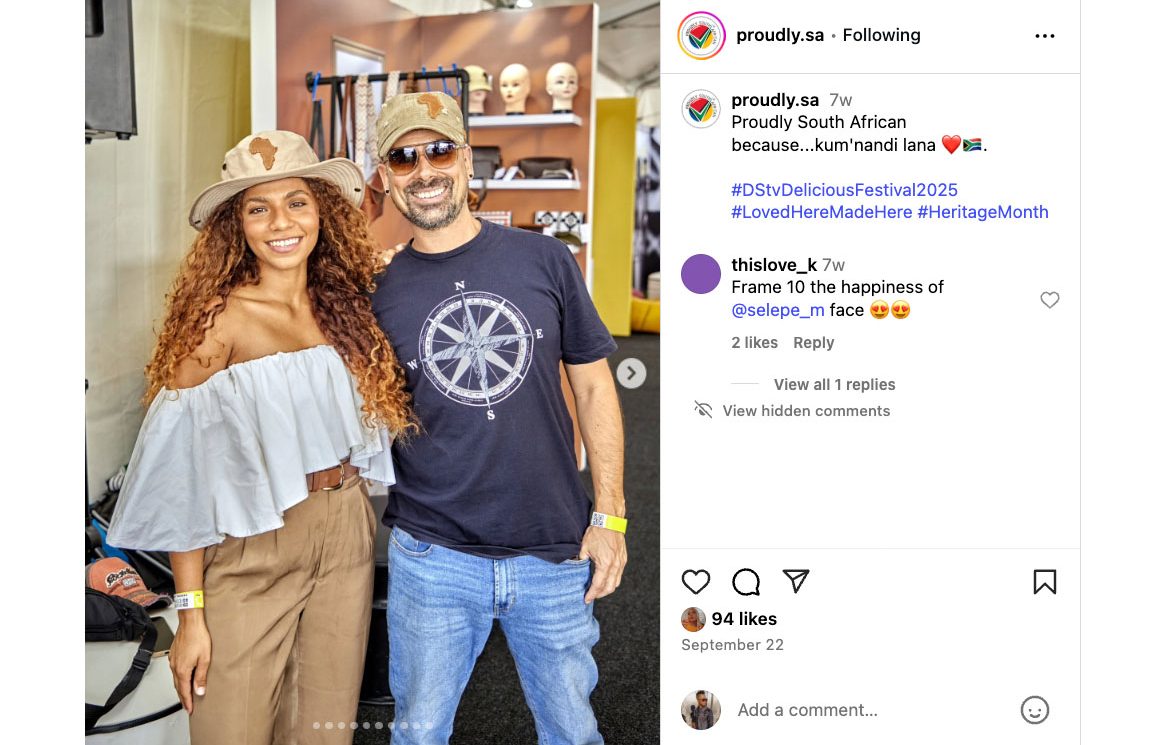The height and width of the screenshot is (745, 1166).
Task: Save the post with the bookmark icon
Action: coord(1045,581)
